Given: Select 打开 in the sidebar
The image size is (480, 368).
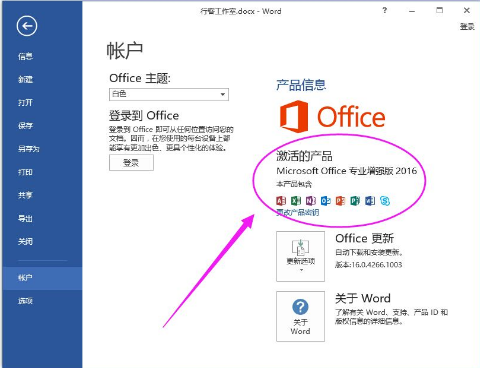Looking at the screenshot, I should [x=25, y=102].
